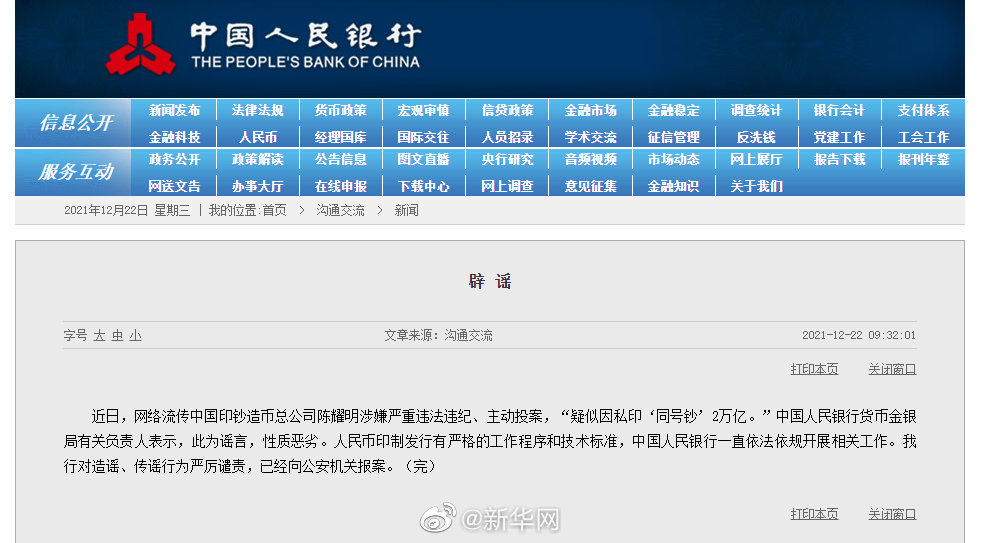Click bottom 打印本页 link
984x543 pixels.
click(814, 514)
